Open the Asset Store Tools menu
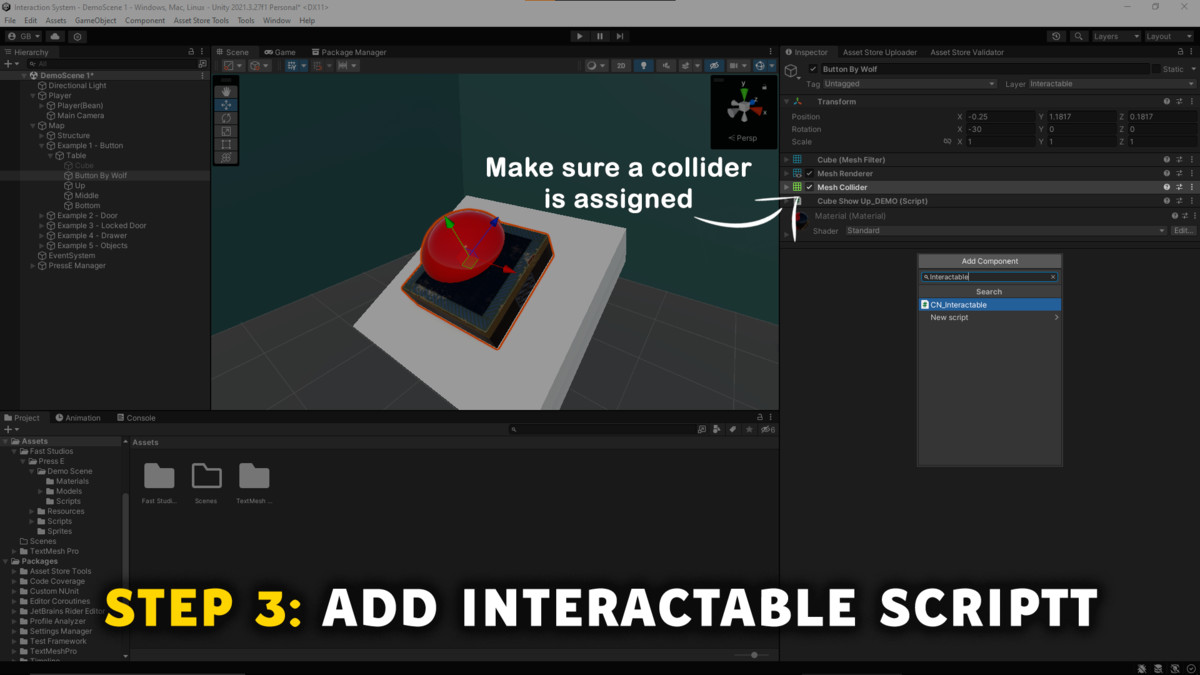The height and width of the screenshot is (675, 1200). point(201,20)
